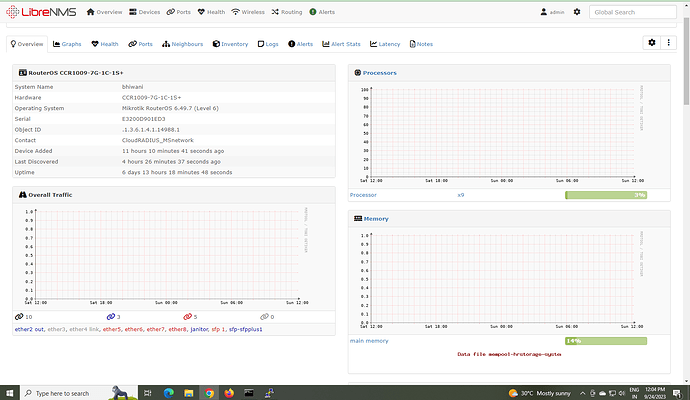Launch Microsoft Edge from taskbar
The width and height of the screenshot is (690, 400).
tap(169, 393)
